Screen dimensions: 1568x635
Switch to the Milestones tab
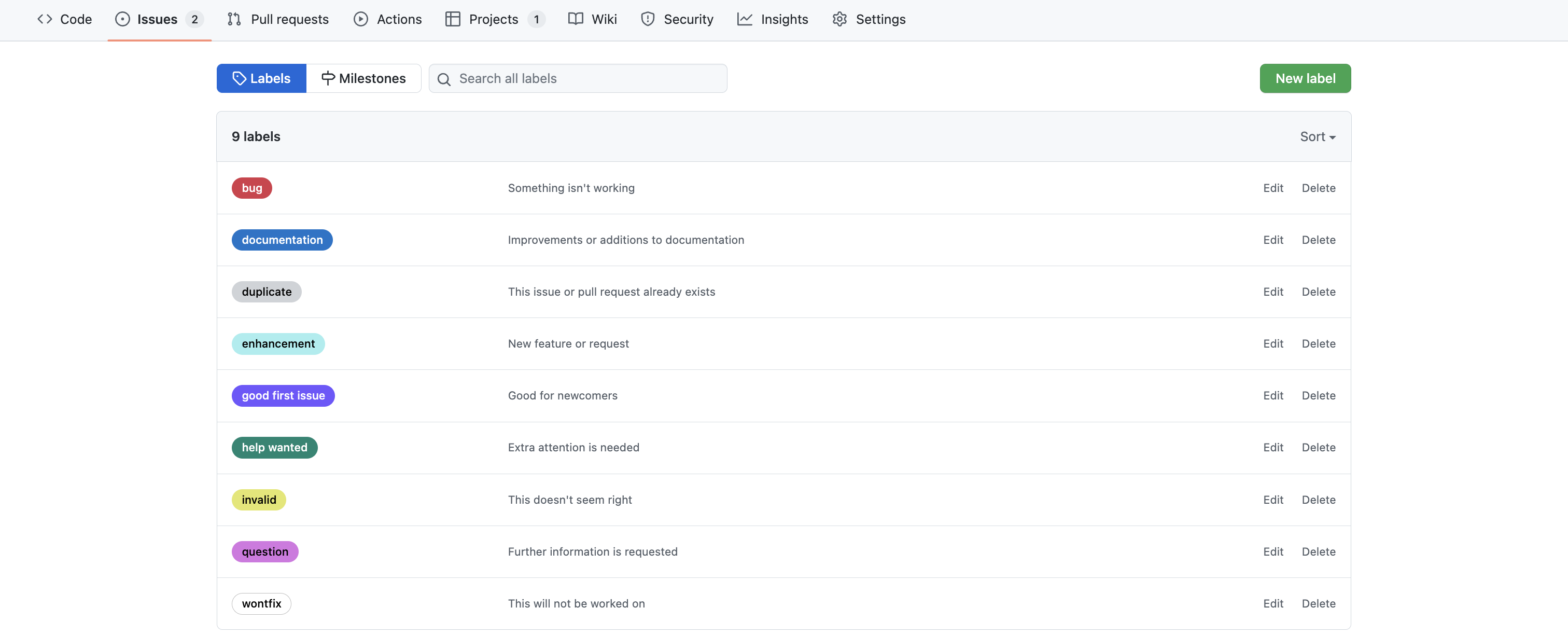363,78
